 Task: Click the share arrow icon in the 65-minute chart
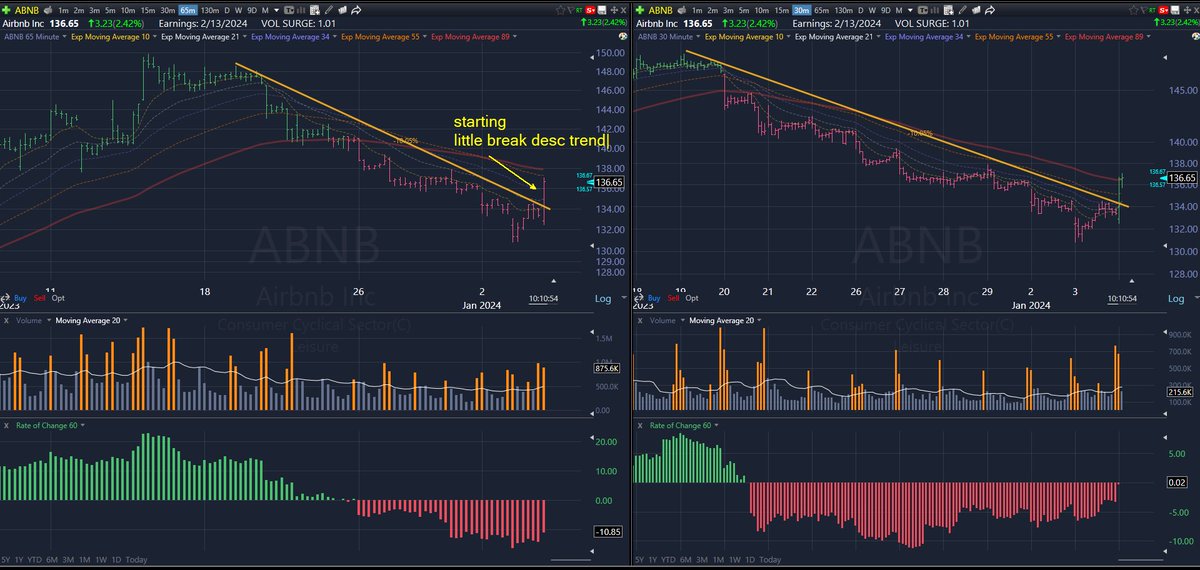pos(356,10)
